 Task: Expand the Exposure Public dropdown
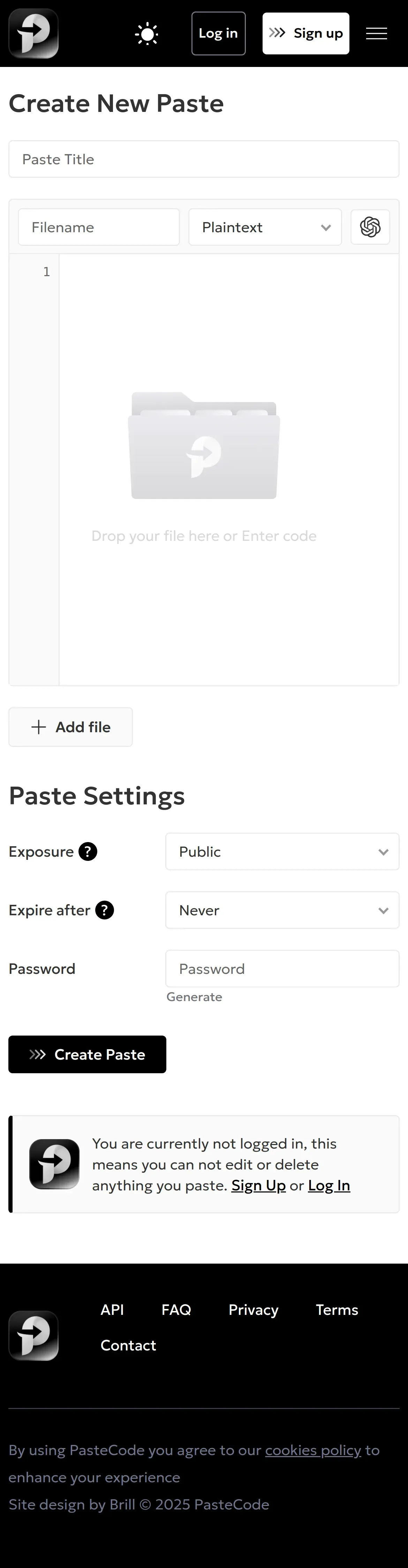click(282, 851)
